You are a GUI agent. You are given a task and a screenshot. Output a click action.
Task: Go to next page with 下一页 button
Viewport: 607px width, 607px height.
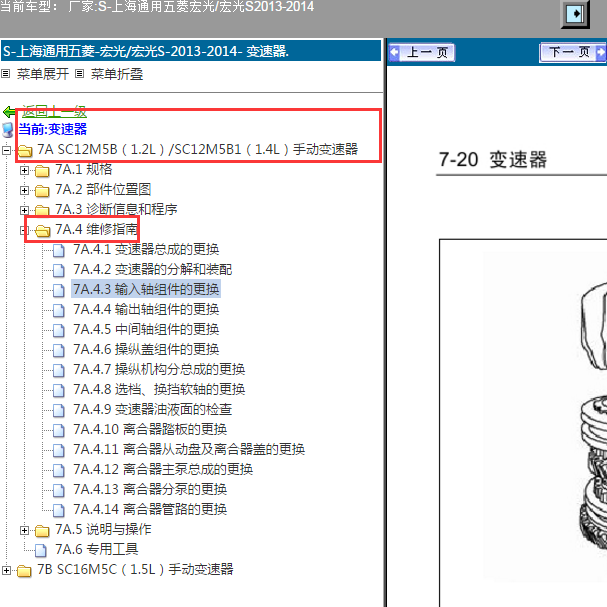[x=572, y=52]
